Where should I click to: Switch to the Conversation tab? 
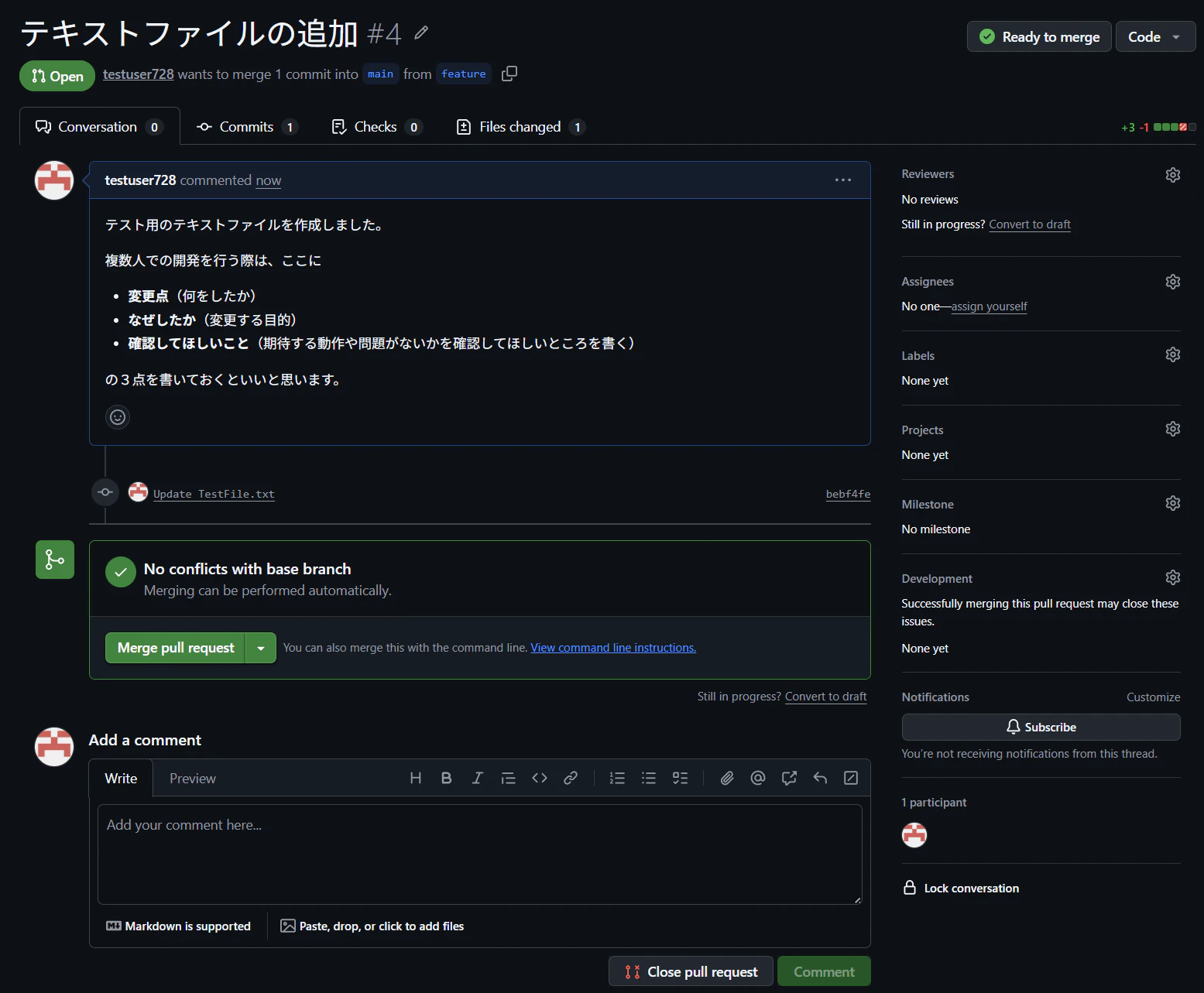(99, 126)
